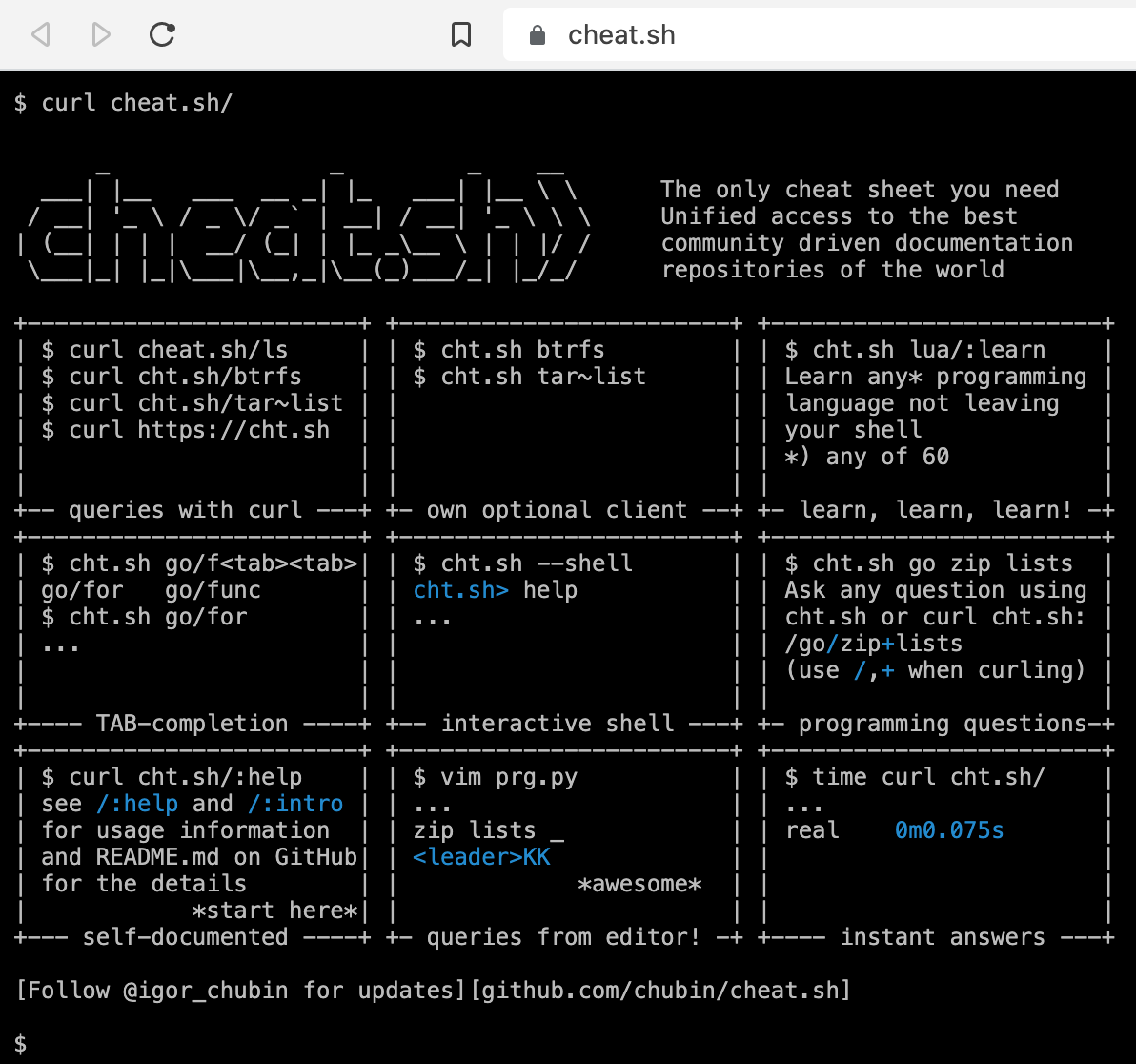This screenshot has width=1136, height=1064.
Task: Click '$ curl https://cht.sh' line
Action: [185, 430]
